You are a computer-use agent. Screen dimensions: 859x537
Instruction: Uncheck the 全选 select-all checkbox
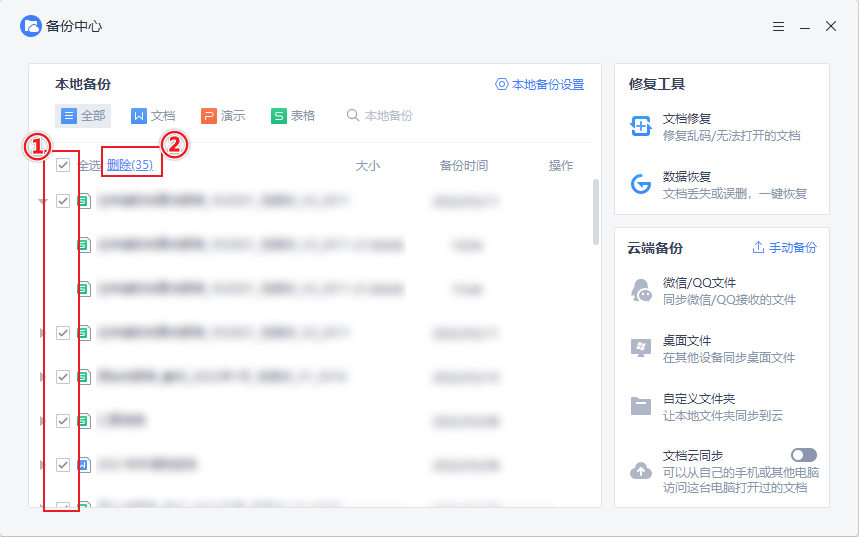pos(63,165)
